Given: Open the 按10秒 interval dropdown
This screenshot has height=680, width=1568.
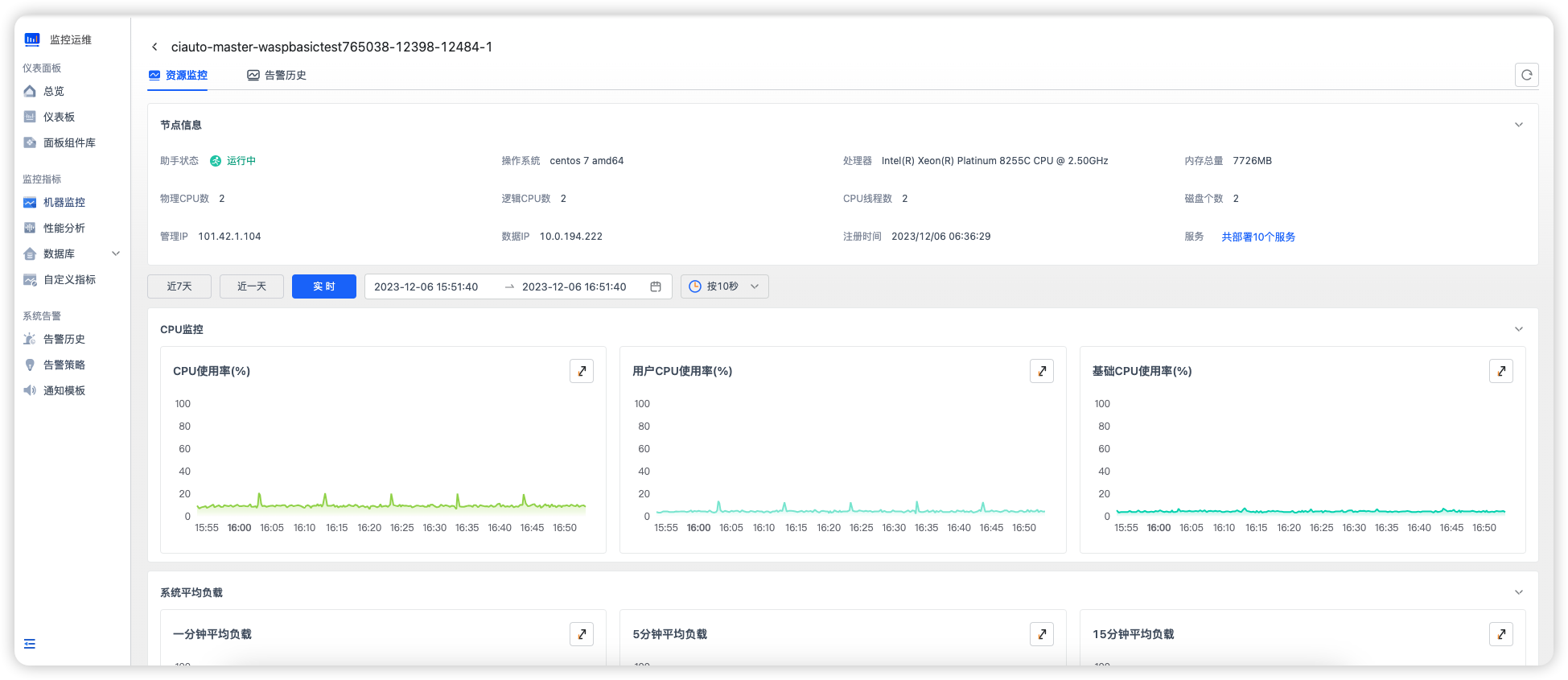Looking at the screenshot, I should tap(724, 286).
